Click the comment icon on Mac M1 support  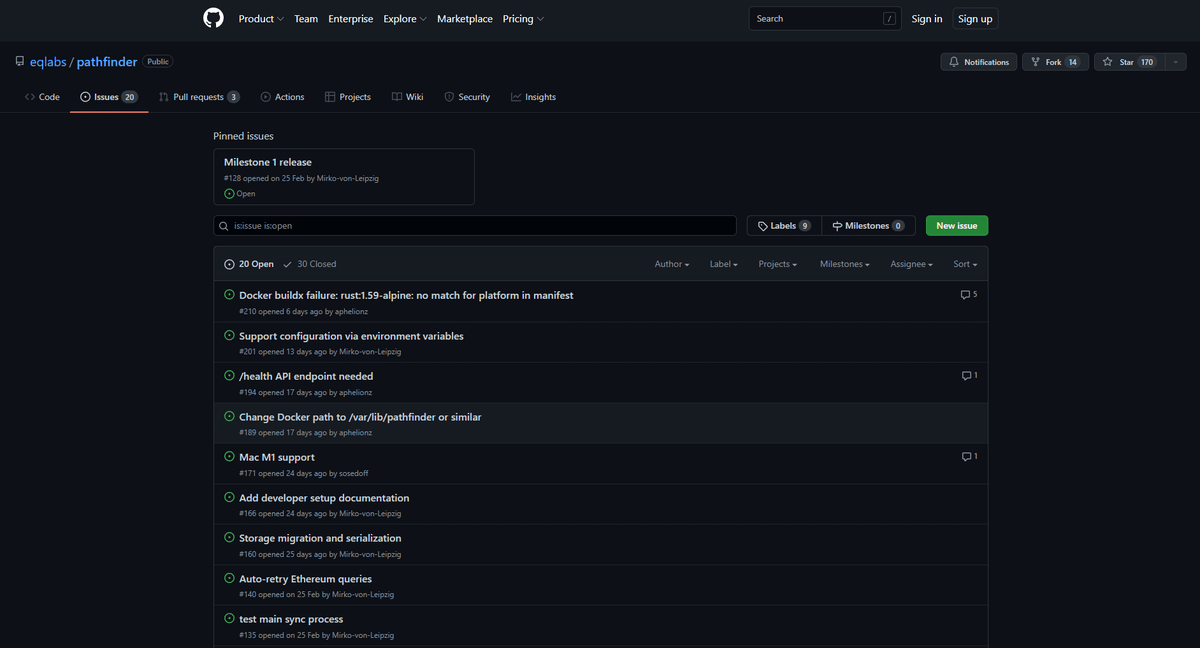pos(966,457)
